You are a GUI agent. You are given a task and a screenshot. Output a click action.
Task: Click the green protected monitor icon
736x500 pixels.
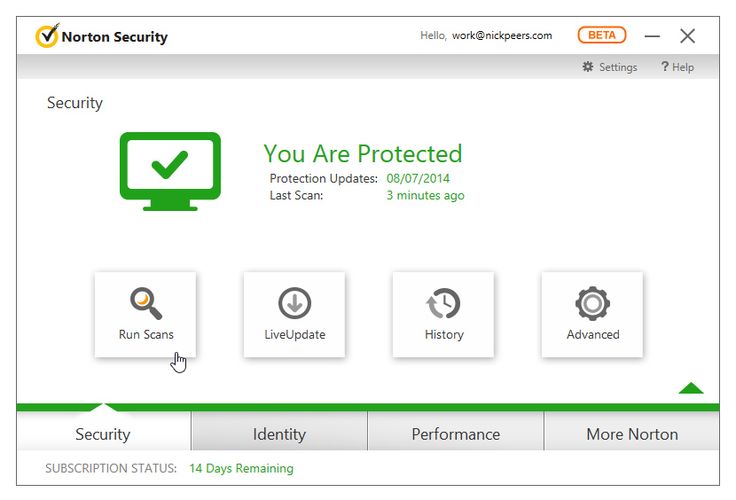170,171
